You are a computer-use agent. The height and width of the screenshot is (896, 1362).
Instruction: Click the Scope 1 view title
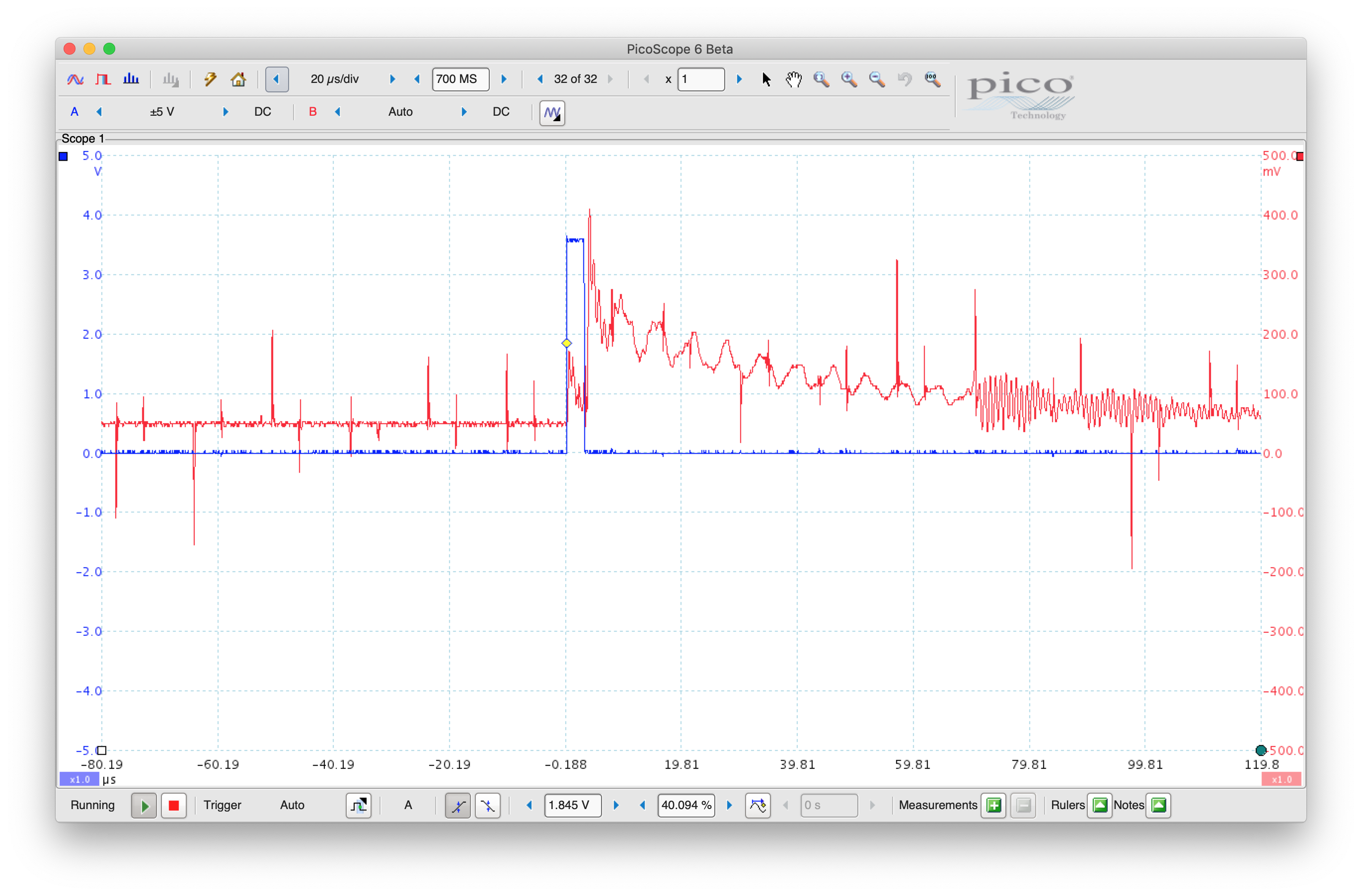coord(82,139)
